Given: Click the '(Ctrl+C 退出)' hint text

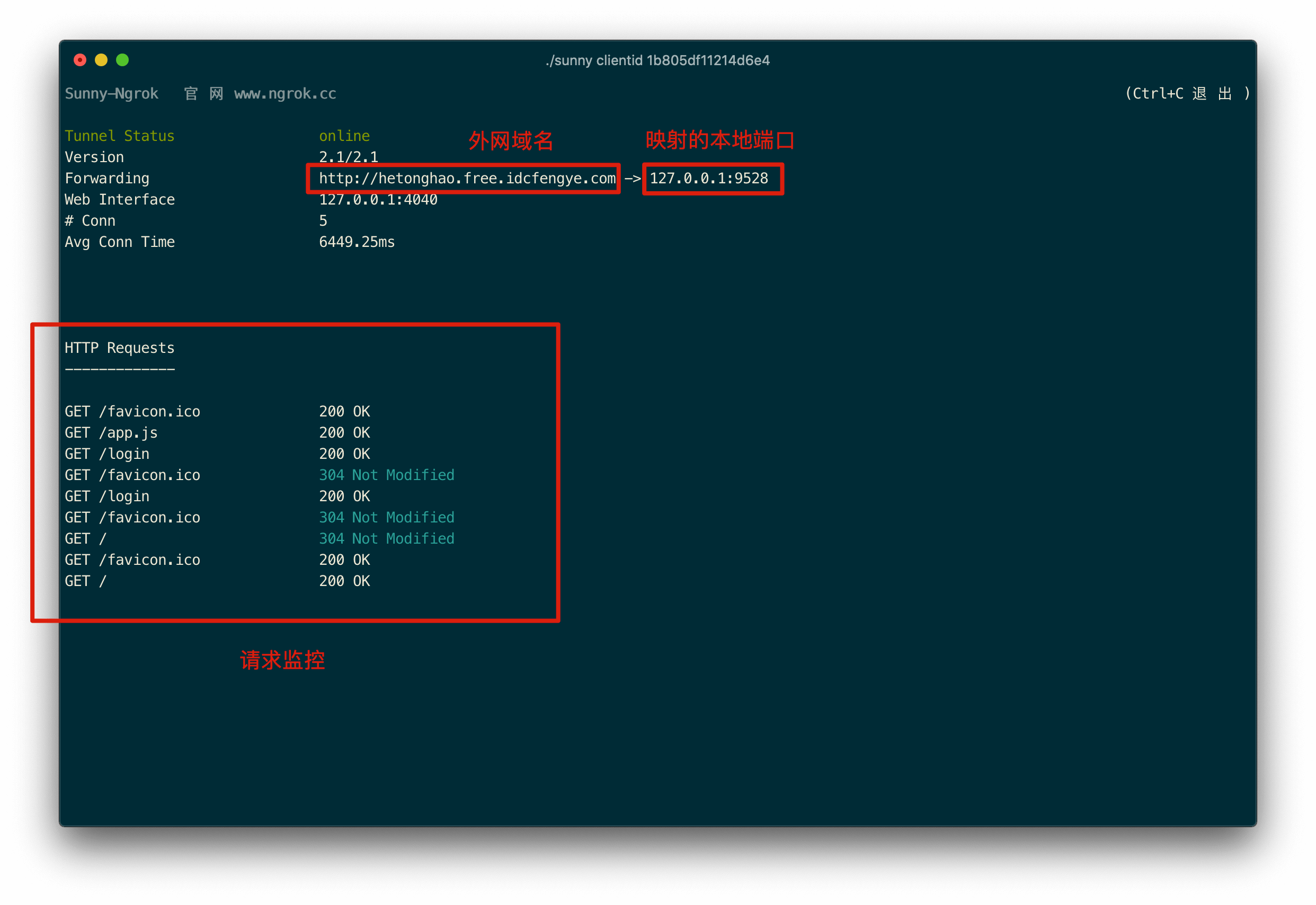Looking at the screenshot, I should point(1187,94).
